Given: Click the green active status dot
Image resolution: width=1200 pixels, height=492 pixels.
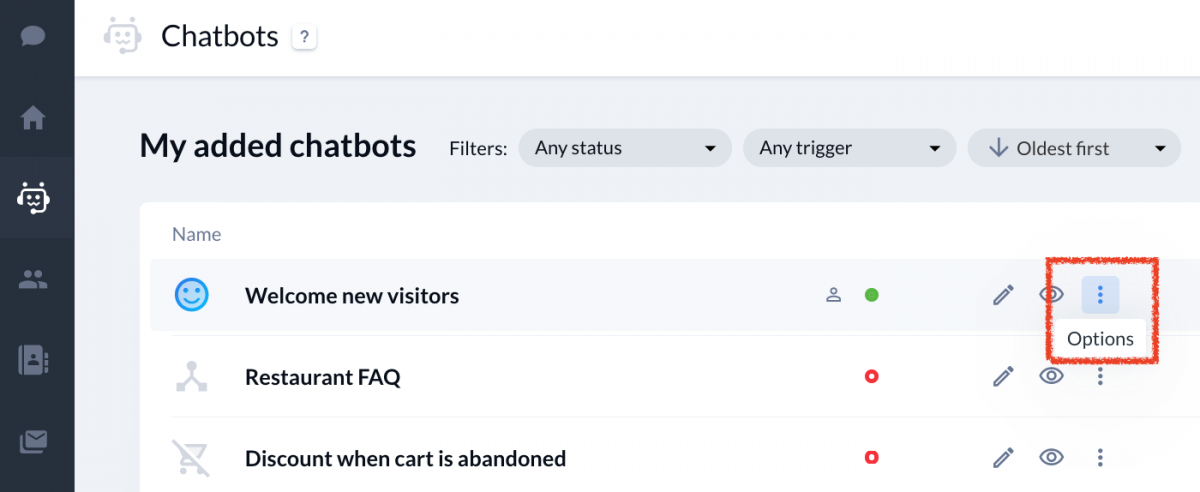Looking at the screenshot, I should coord(871,295).
